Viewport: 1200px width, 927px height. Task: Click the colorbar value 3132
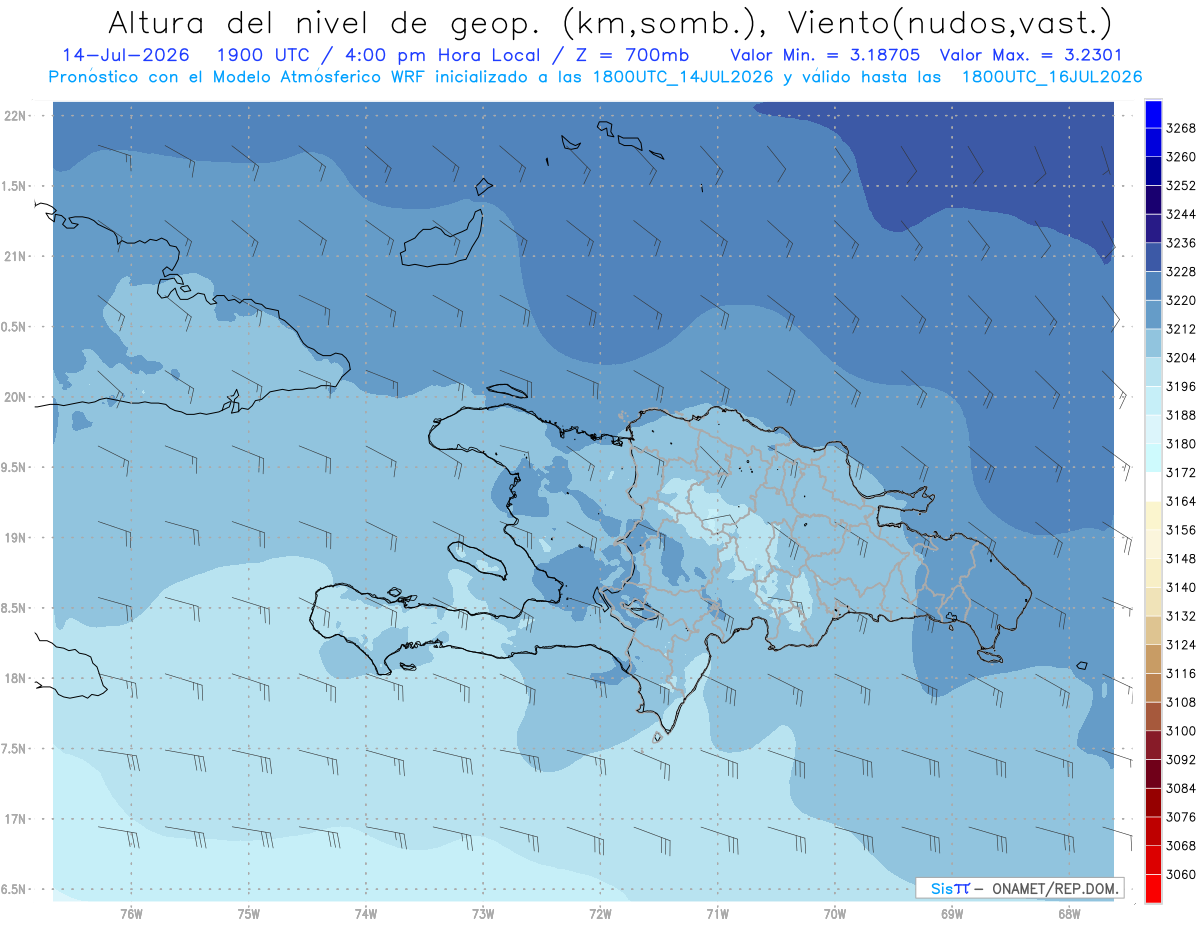point(1181,616)
